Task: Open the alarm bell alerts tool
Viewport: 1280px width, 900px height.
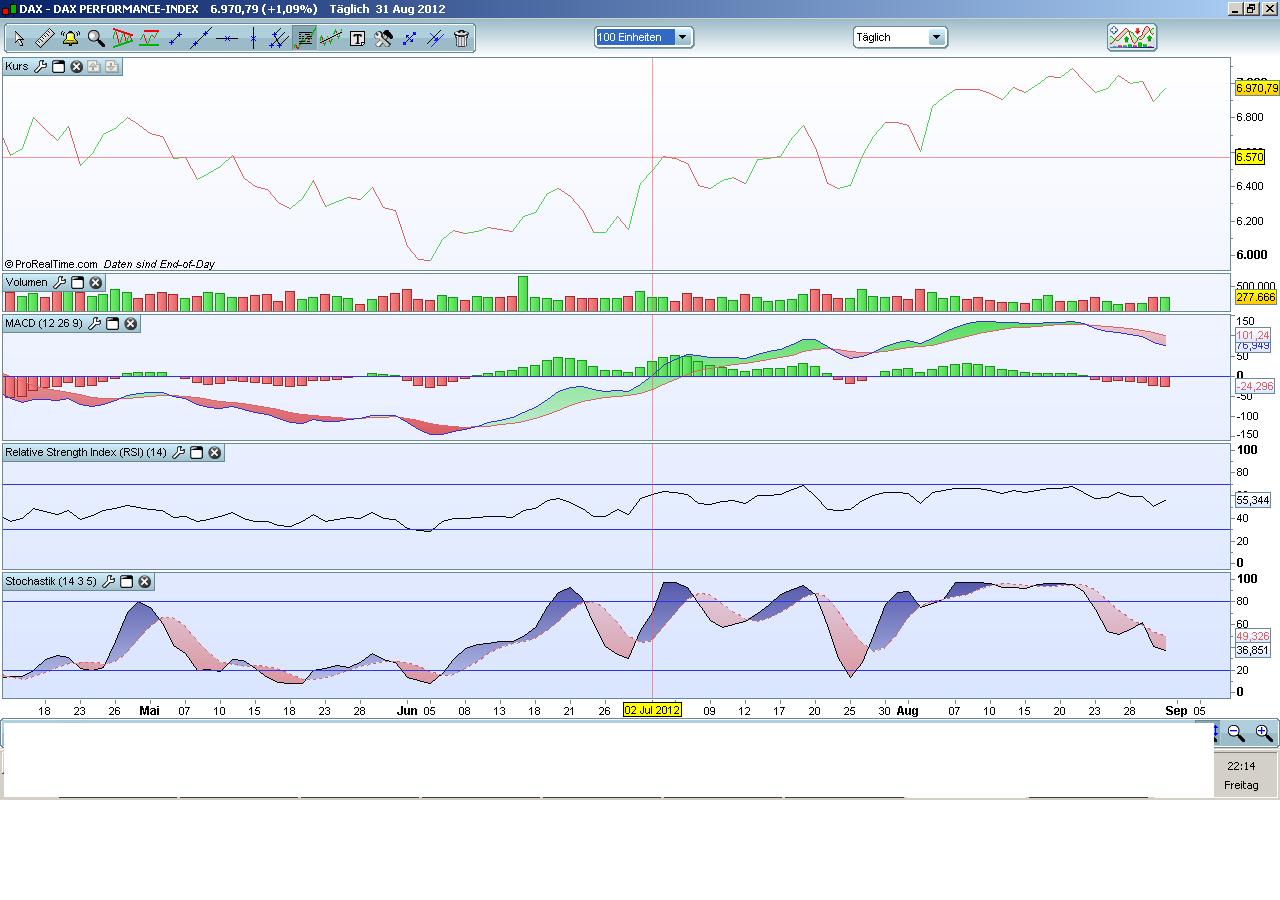Action: click(70, 39)
